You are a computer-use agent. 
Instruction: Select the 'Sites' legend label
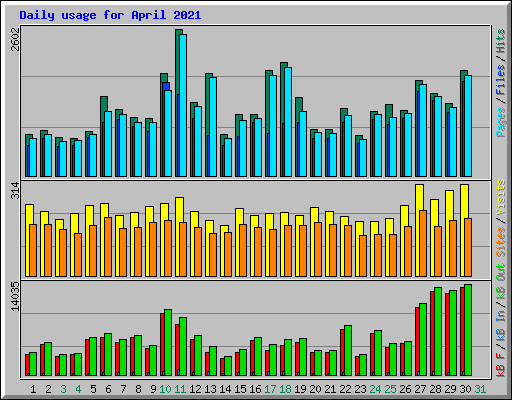coord(500,242)
